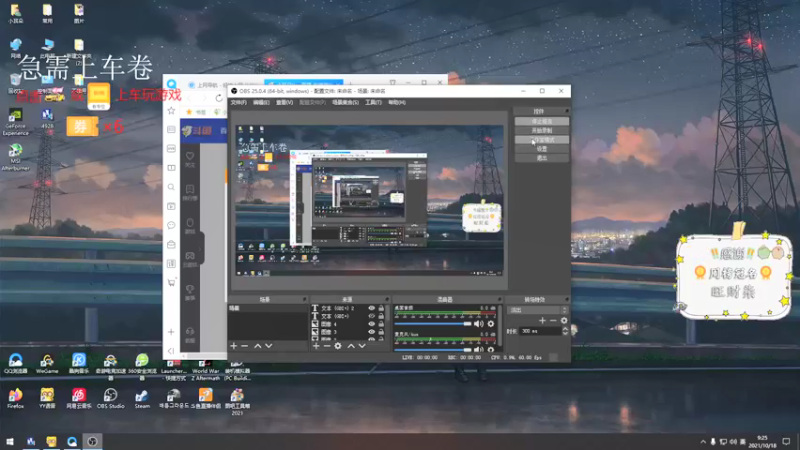Open transition properties gear icon
800x450 pixels.
coord(564,320)
